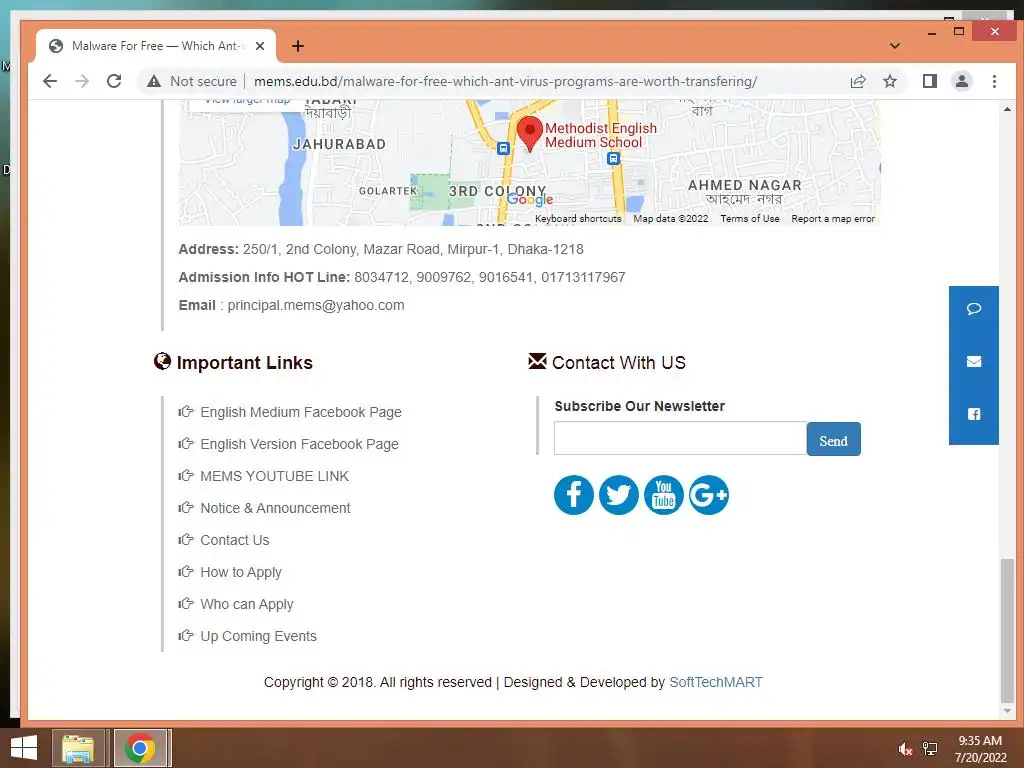The height and width of the screenshot is (768, 1024).
Task: Close the Malware For Free tab
Action: coord(260,46)
